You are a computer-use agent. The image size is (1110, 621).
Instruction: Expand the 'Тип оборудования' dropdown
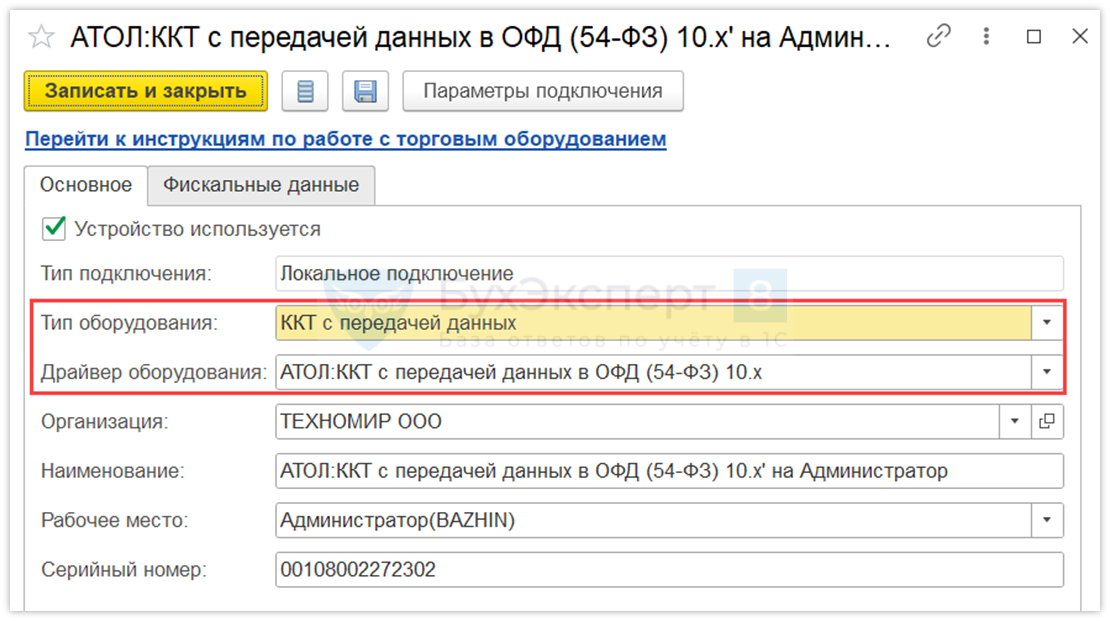1047,323
